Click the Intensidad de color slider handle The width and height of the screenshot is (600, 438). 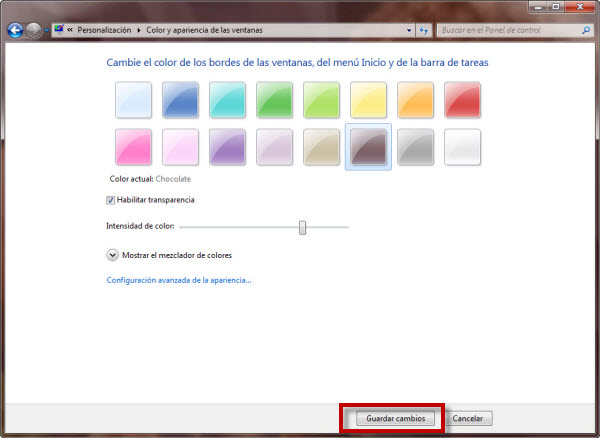[302, 227]
